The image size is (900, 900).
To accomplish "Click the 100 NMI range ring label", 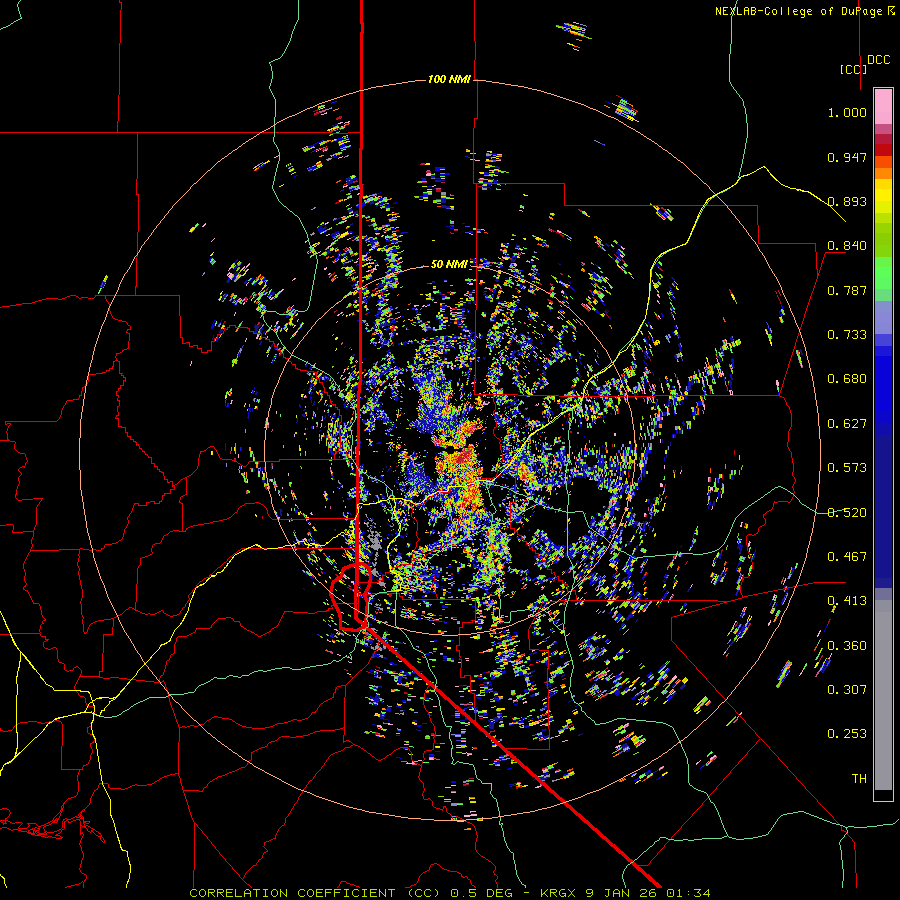I will tap(449, 79).
